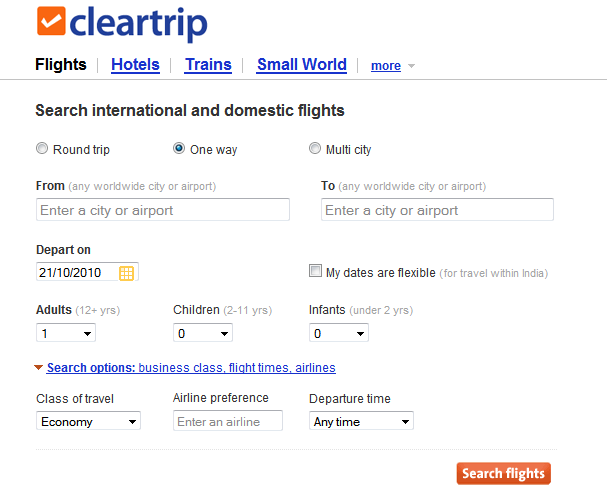Click the To city input field
The height and width of the screenshot is (498, 607).
(437, 210)
